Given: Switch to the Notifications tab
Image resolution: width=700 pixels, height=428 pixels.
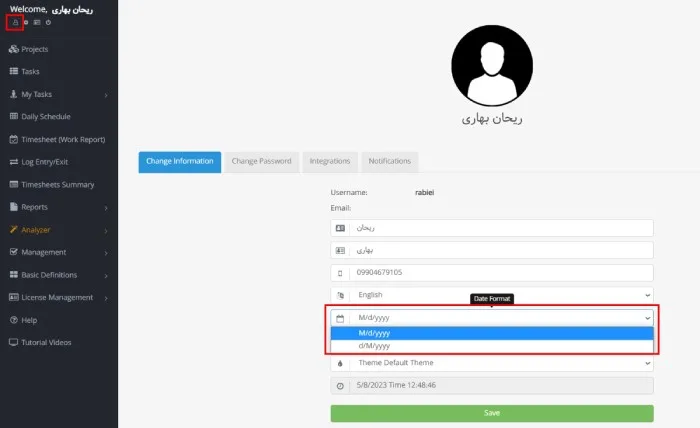Looking at the screenshot, I should pyautogui.click(x=389, y=161).
